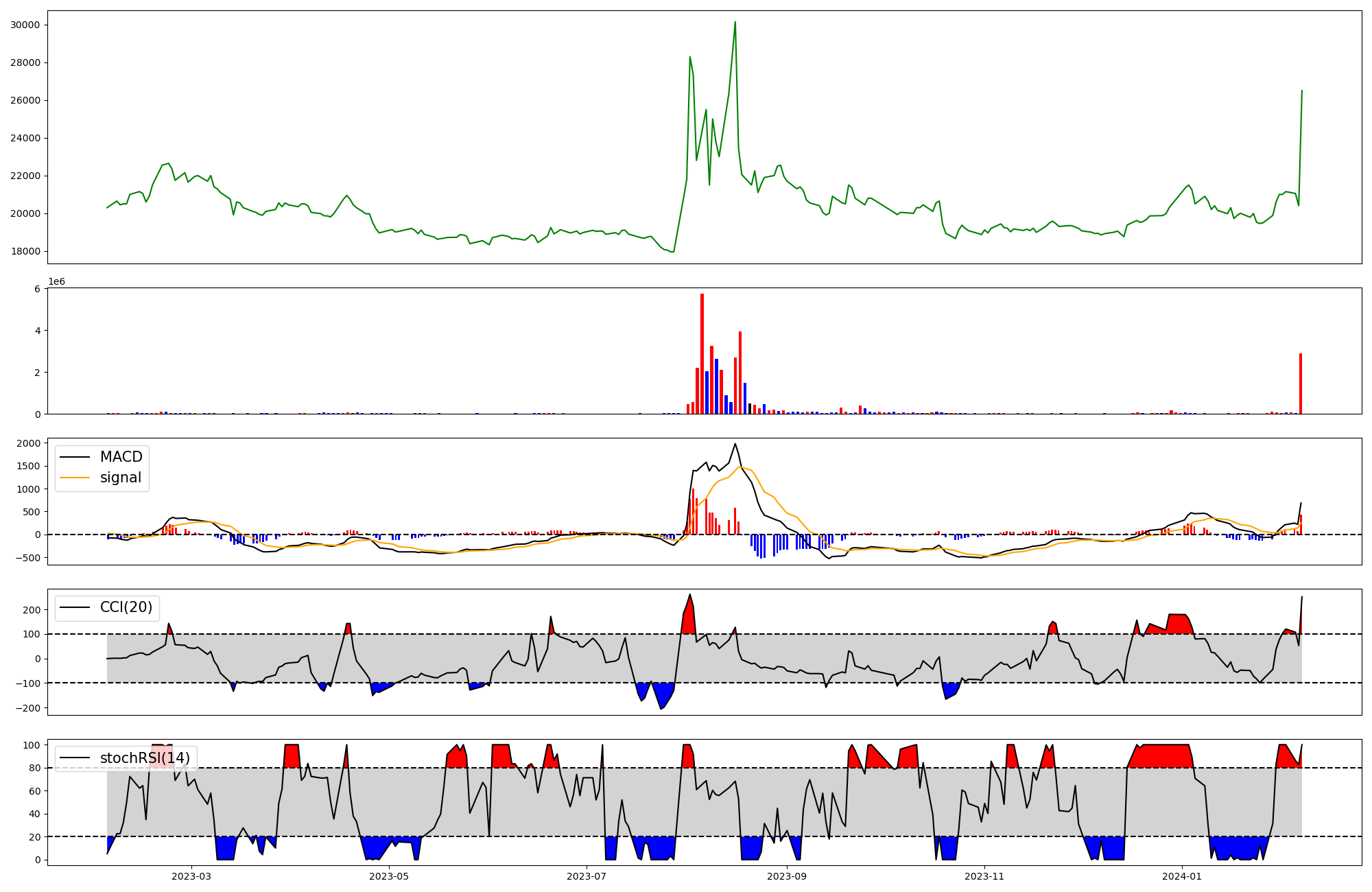Click the 30000 price axis tick label

(x=25, y=25)
